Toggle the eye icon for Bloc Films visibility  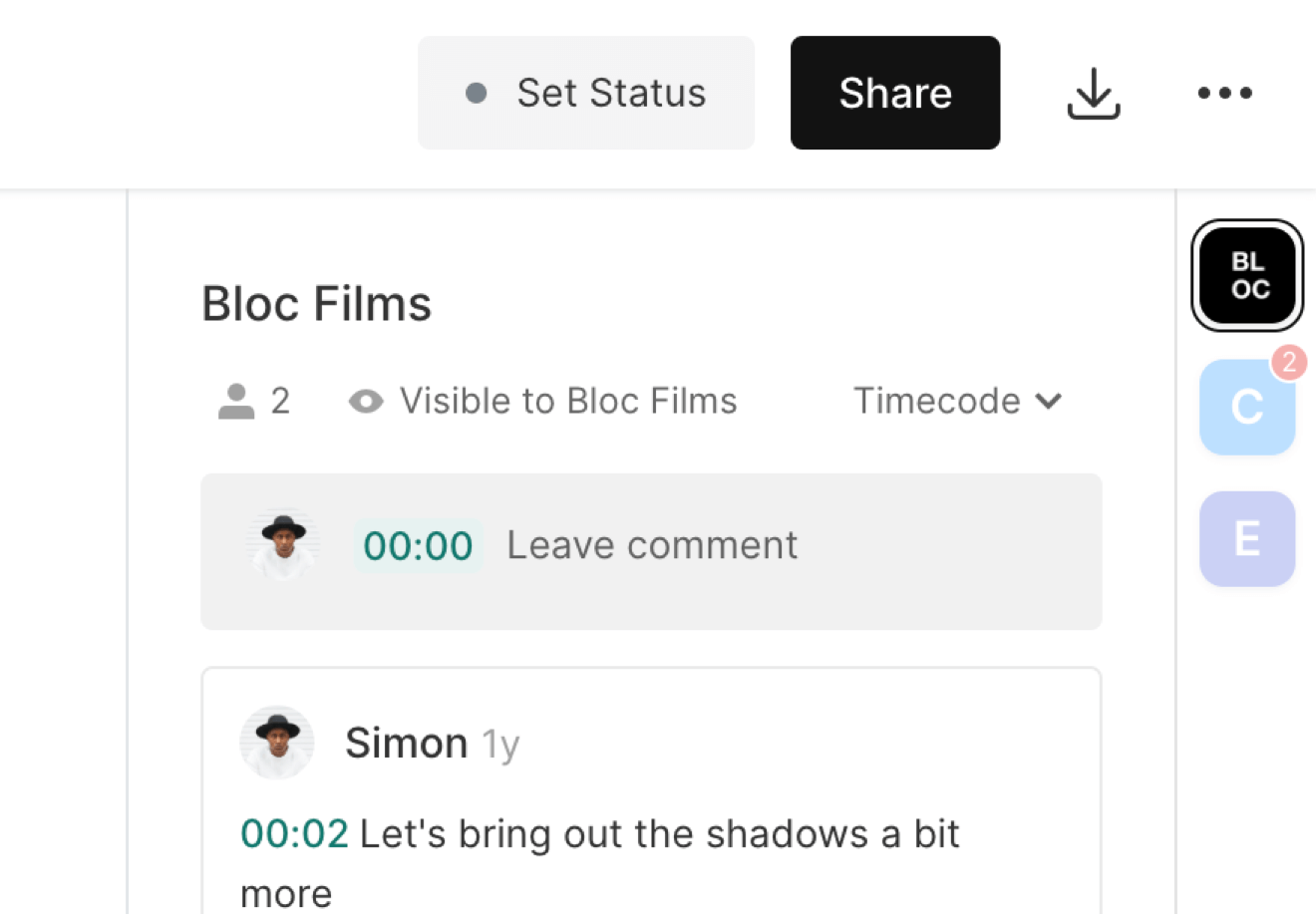[366, 402]
